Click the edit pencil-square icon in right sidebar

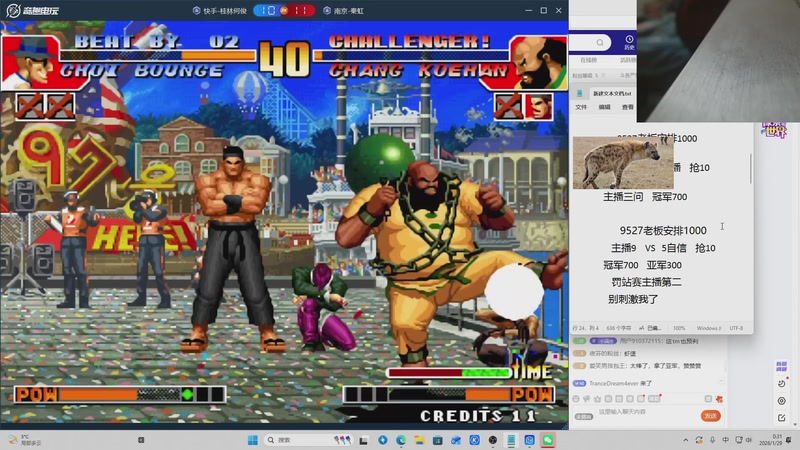782,418
